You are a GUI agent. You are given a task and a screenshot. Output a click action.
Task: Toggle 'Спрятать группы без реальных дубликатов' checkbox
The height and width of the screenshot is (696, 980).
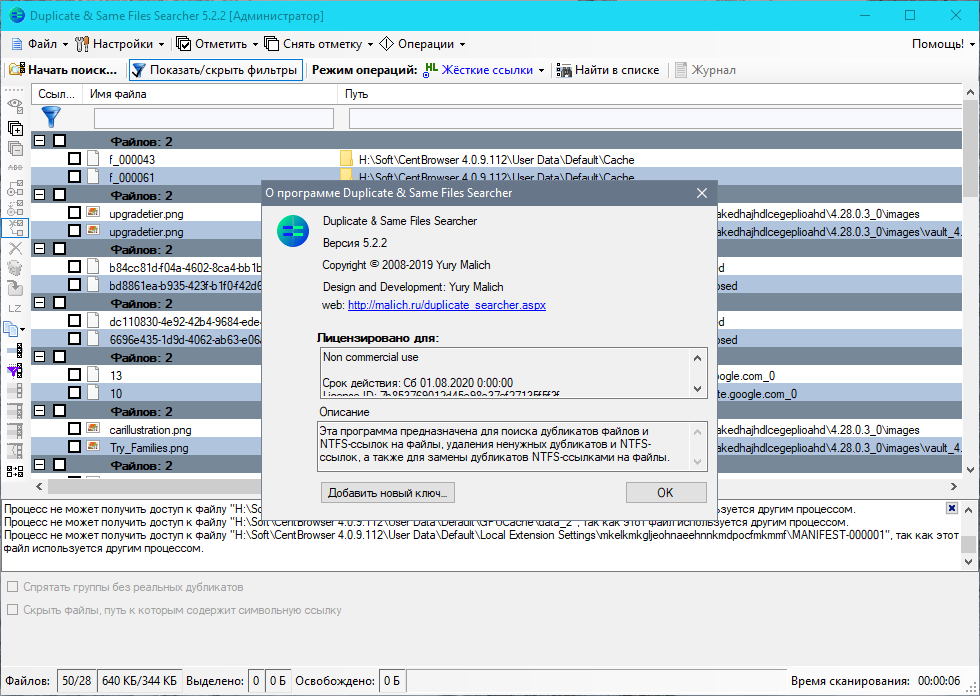click(12, 587)
